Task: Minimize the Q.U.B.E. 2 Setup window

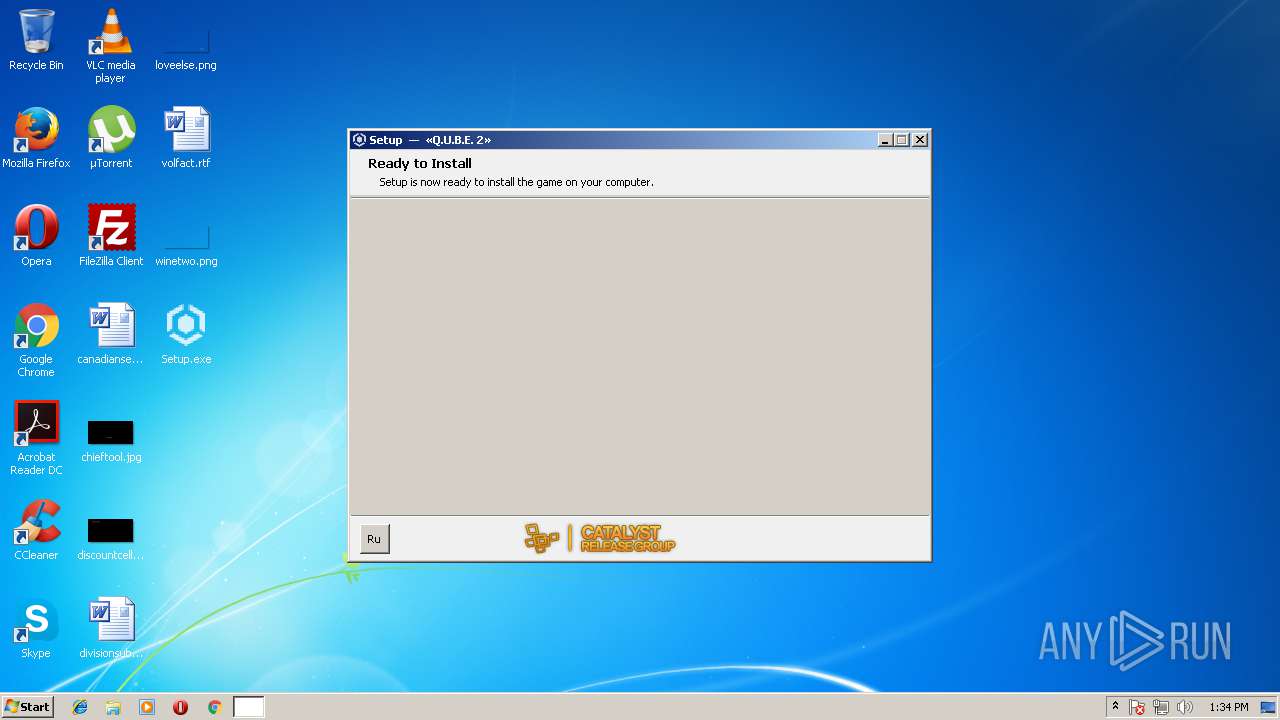Action: pos(885,140)
